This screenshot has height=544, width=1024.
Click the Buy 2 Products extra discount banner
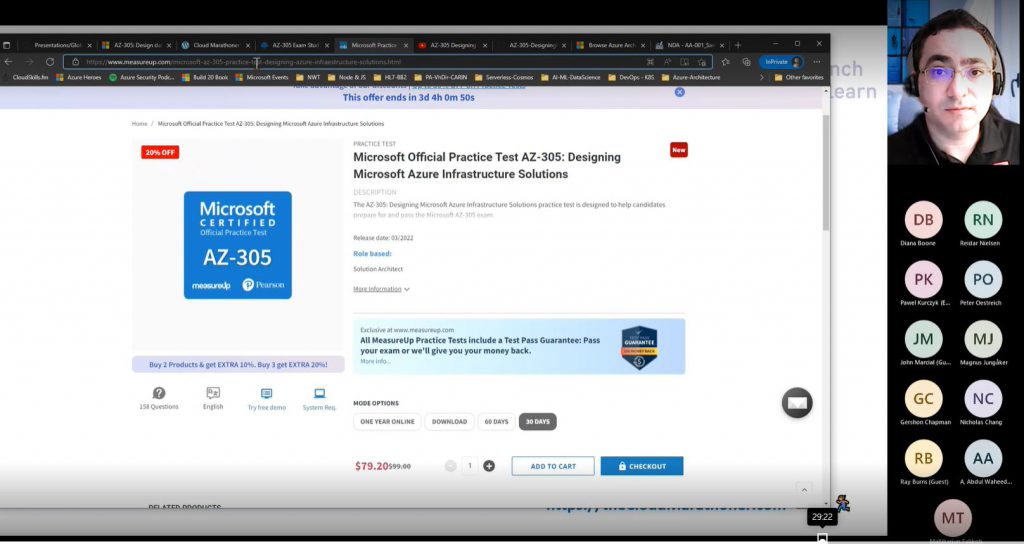click(238, 364)
